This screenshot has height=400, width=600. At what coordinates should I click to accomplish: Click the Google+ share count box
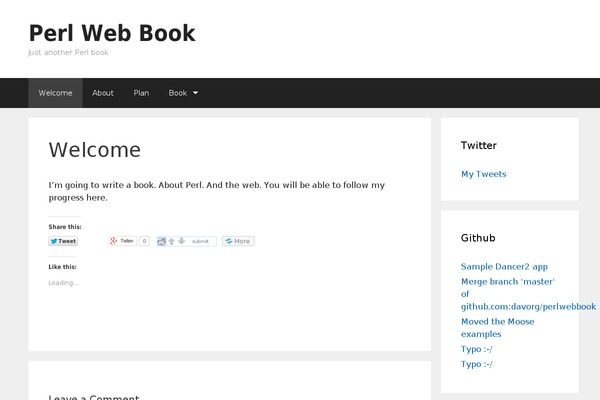(x=145, y=241)
